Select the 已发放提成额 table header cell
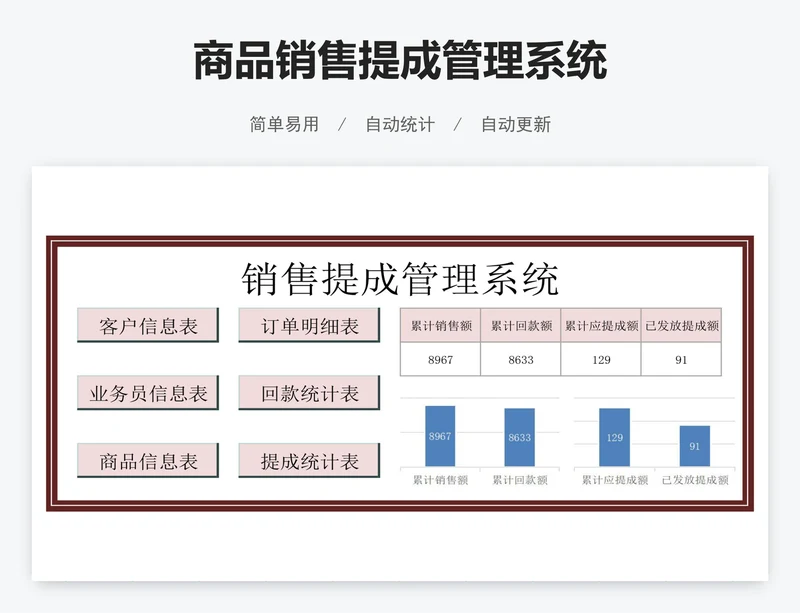 point(681,325)
